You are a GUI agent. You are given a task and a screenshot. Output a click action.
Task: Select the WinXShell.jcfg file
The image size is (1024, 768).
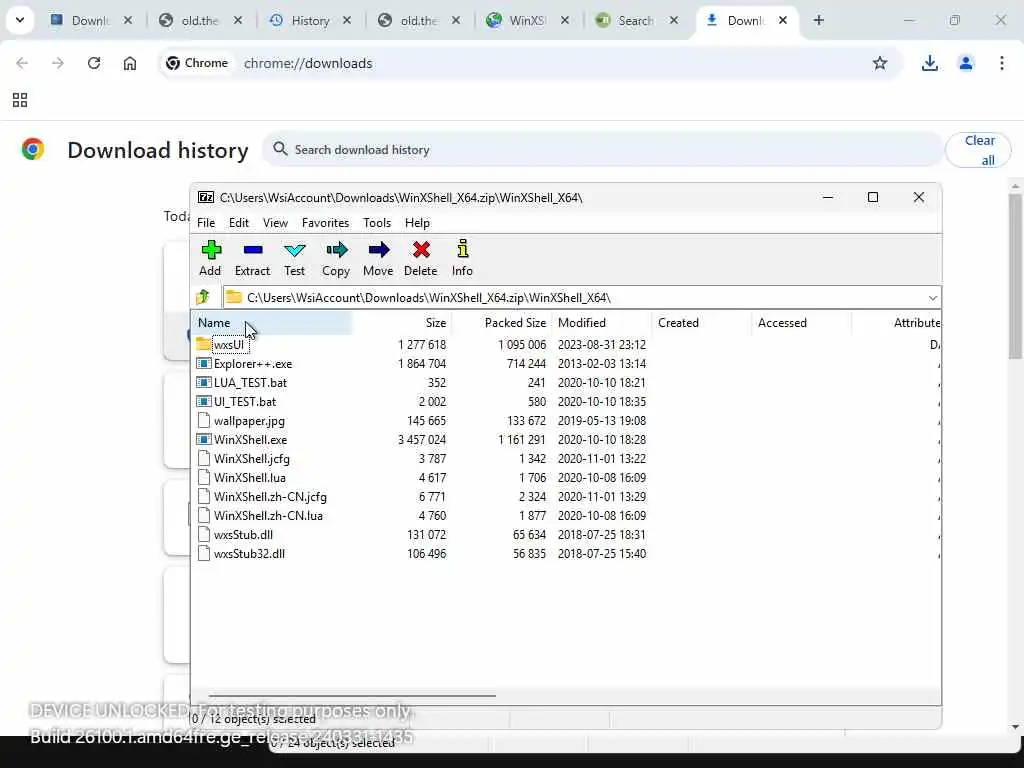point(251,458)
